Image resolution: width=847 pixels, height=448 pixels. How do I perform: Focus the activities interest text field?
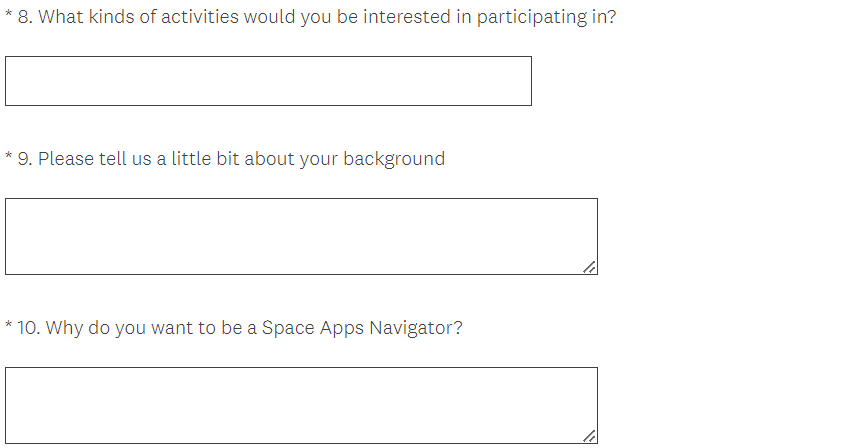point(268,81)
